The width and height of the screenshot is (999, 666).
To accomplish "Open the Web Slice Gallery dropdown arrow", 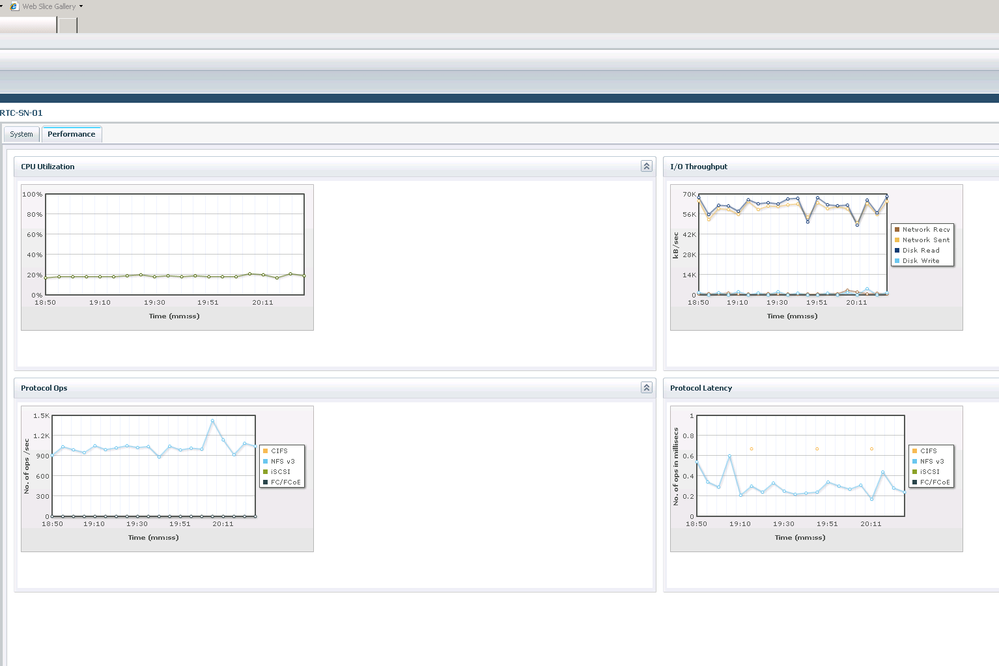I will (x=81, y=6).
